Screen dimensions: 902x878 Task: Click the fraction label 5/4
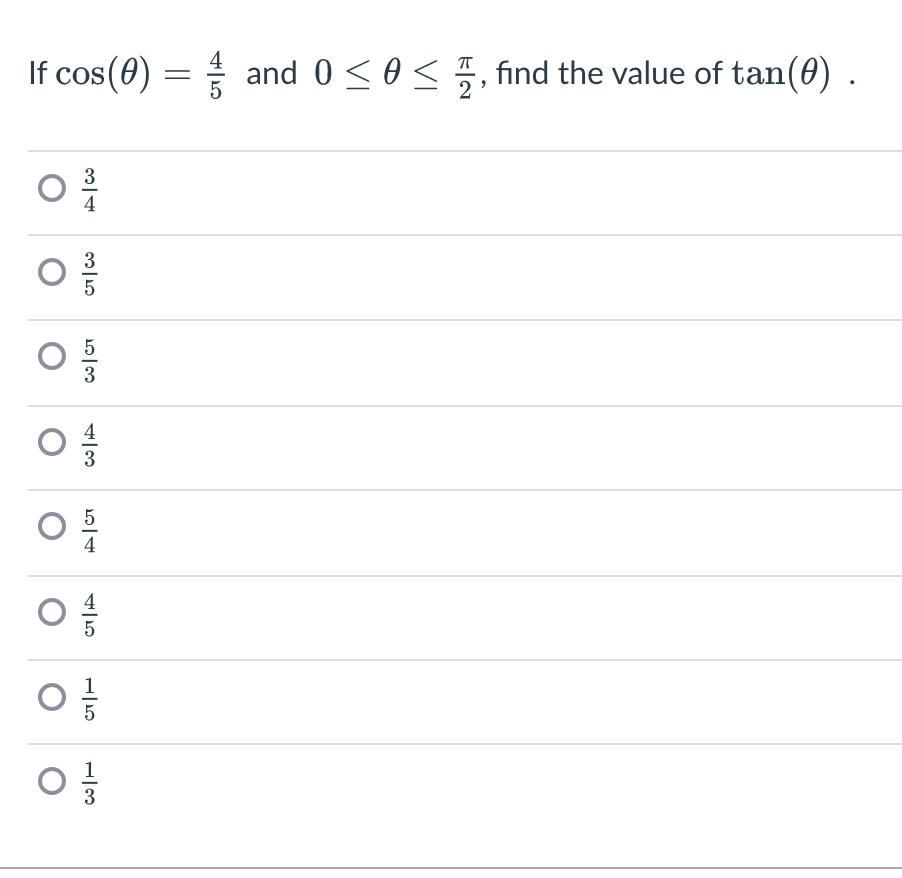click(89, 527)
